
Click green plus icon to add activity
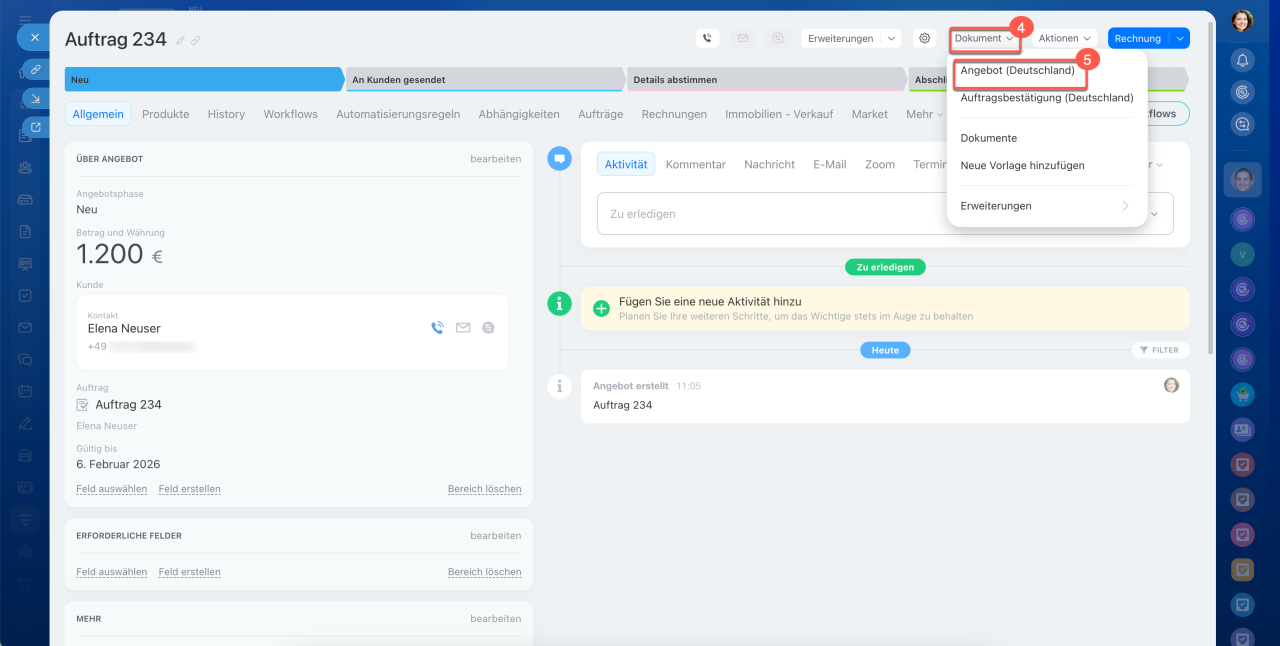[x=601, y=309]
